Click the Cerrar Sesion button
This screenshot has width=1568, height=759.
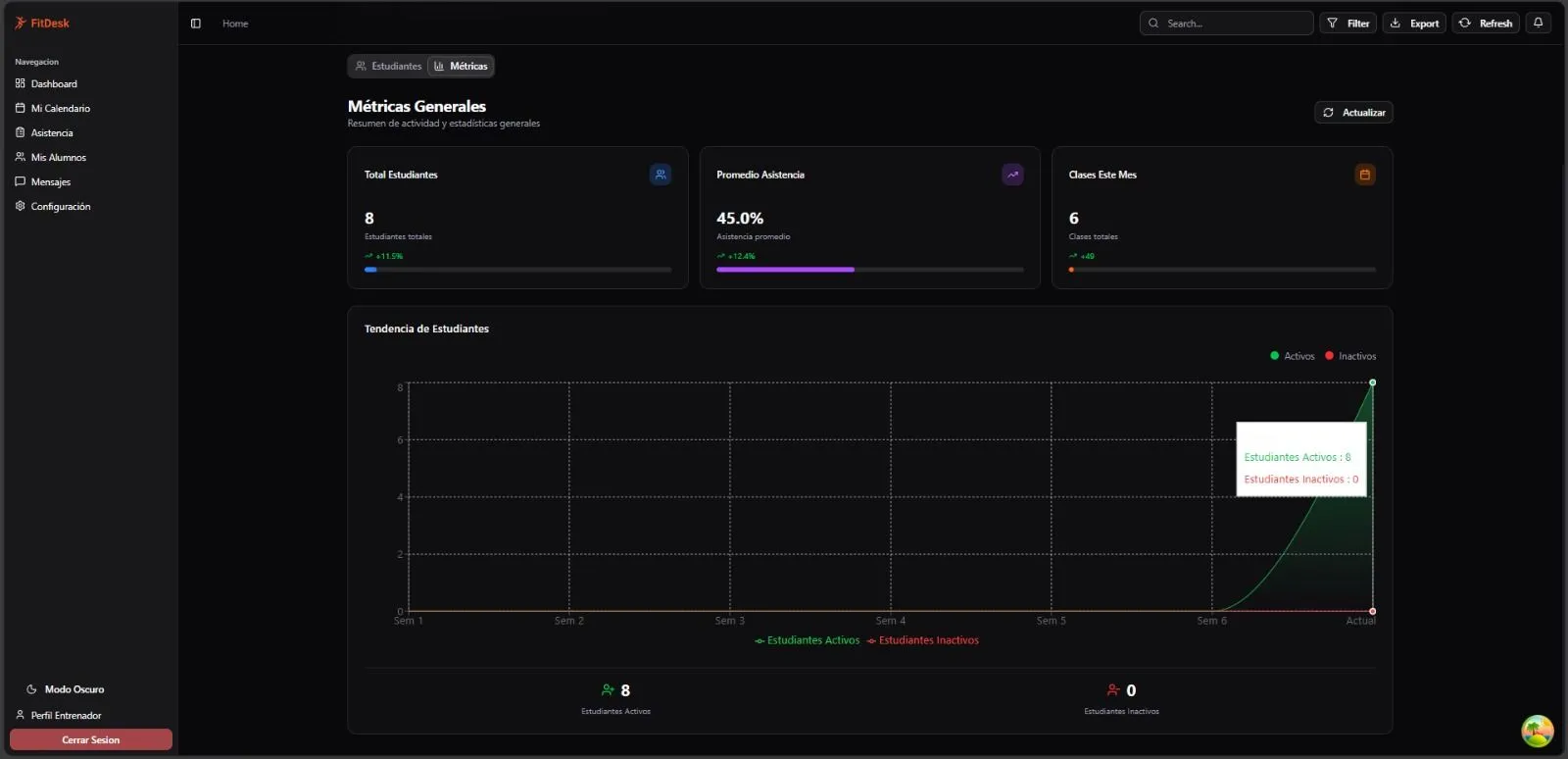point(91,739)
